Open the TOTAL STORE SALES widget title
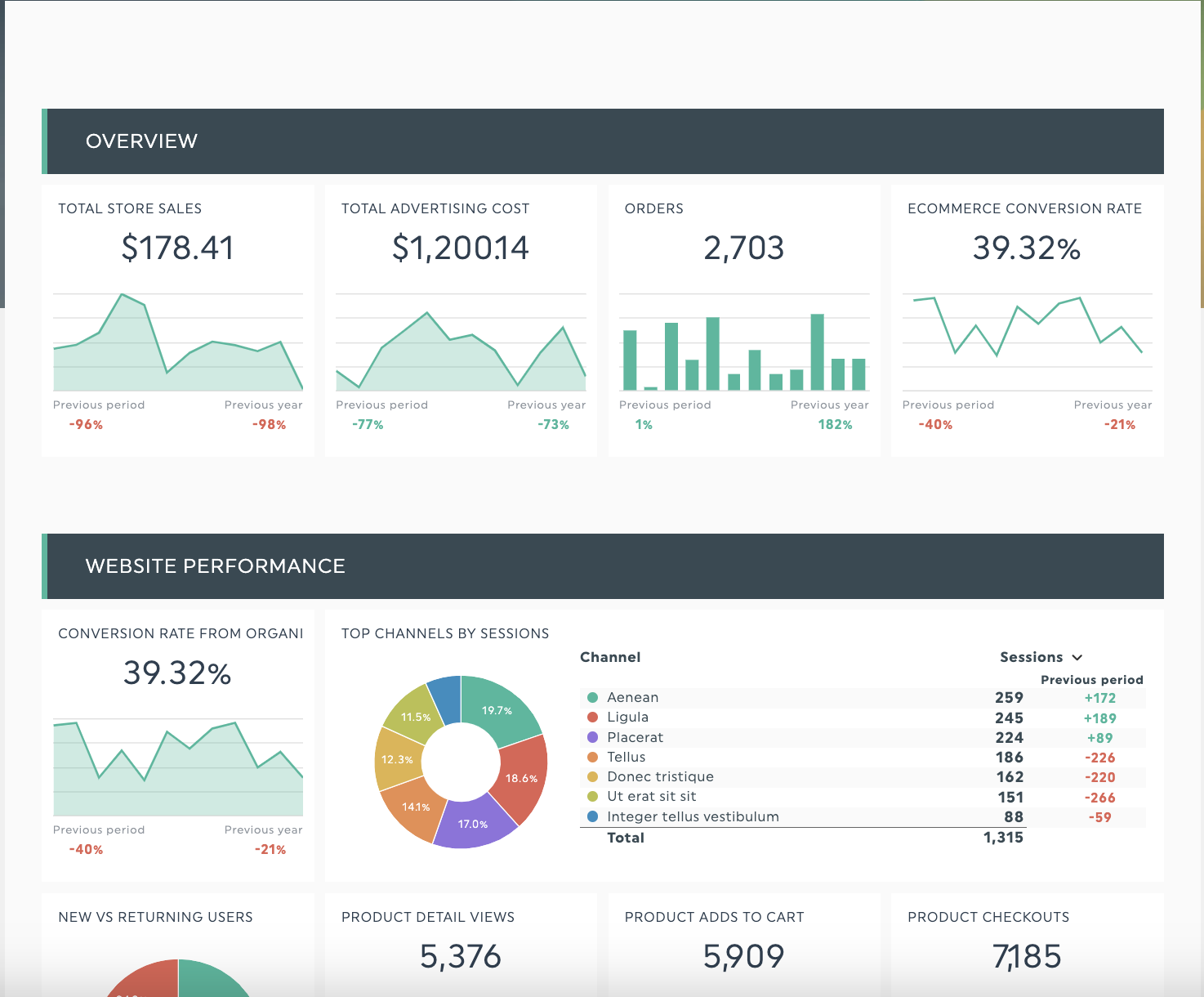1204x997 pixels. pos(130,208)
